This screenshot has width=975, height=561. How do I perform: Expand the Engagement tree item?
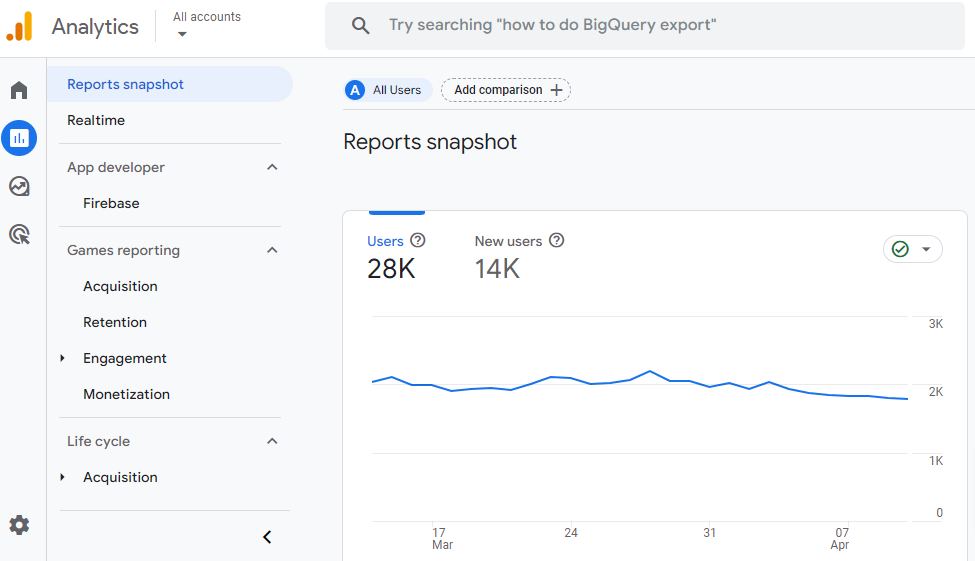pyautogui.click(x=63, y=358)
